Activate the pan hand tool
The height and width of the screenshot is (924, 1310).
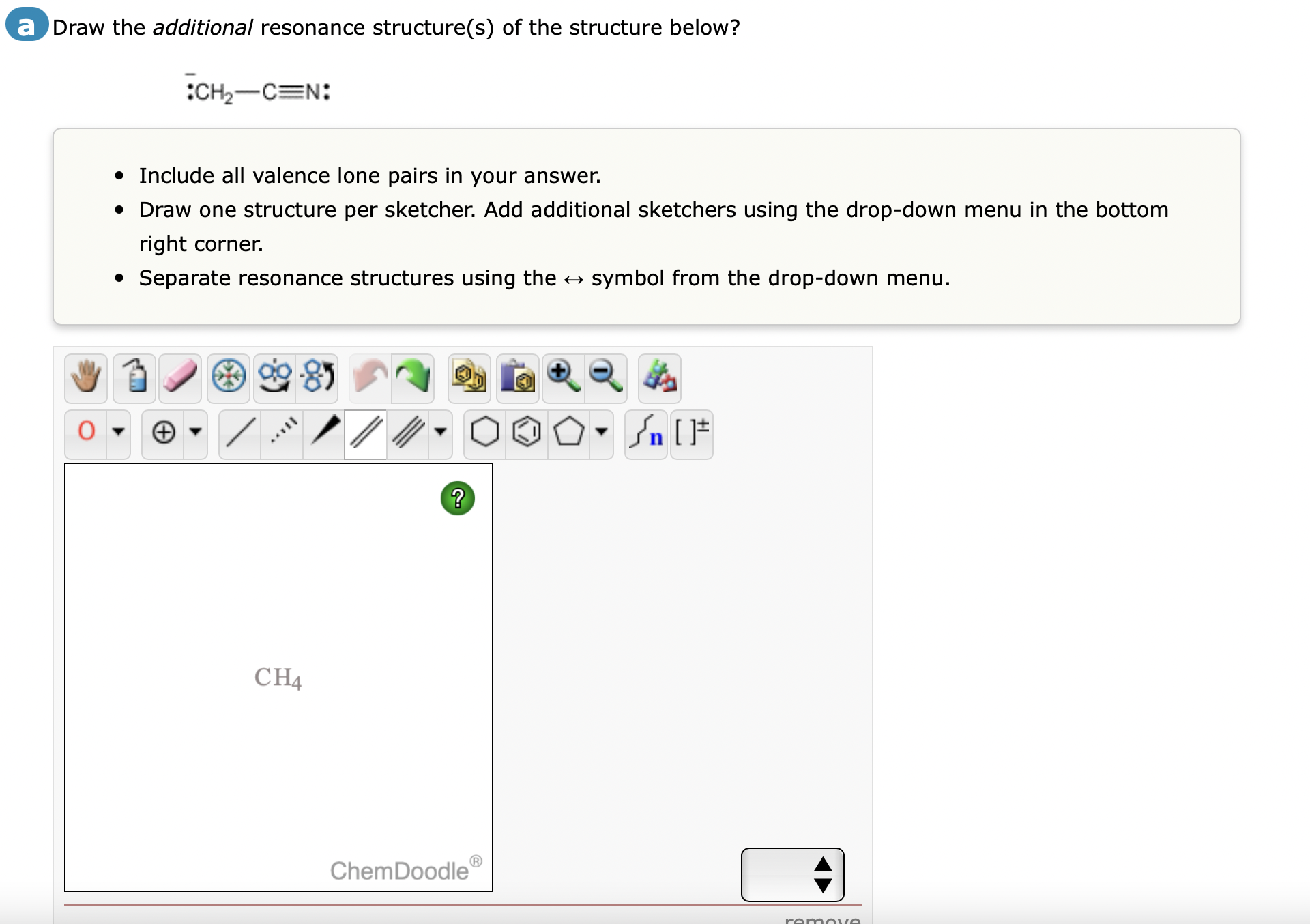tap(85, 378)
